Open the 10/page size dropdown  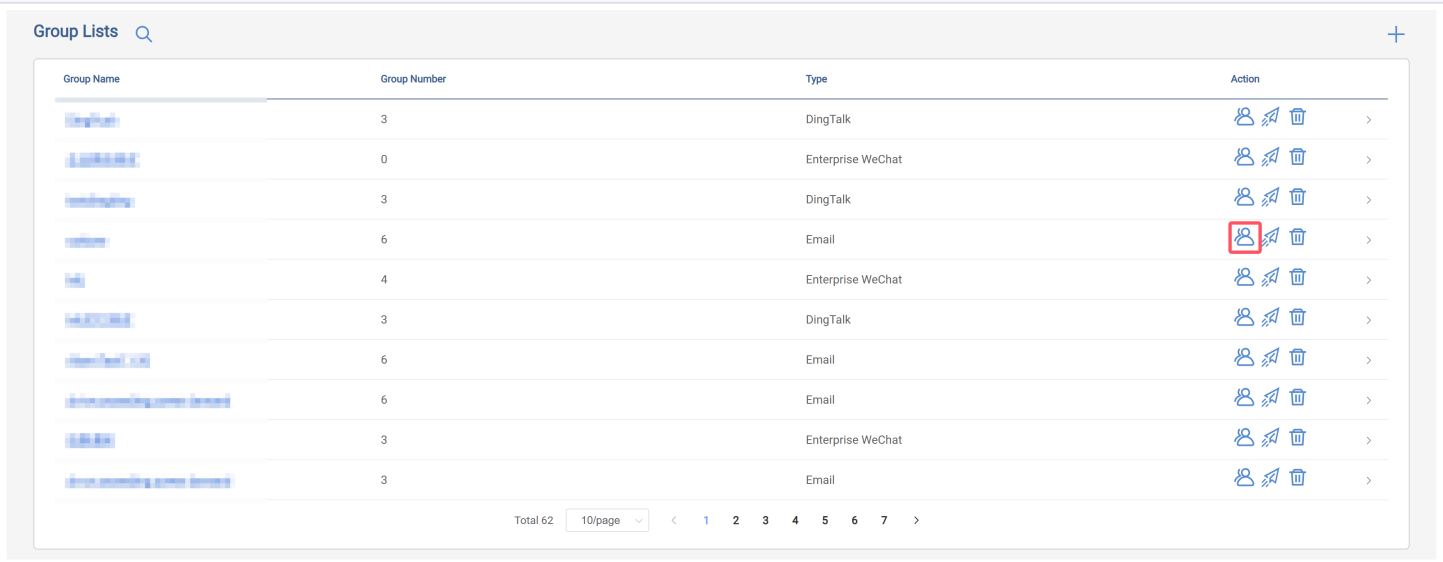607,520
